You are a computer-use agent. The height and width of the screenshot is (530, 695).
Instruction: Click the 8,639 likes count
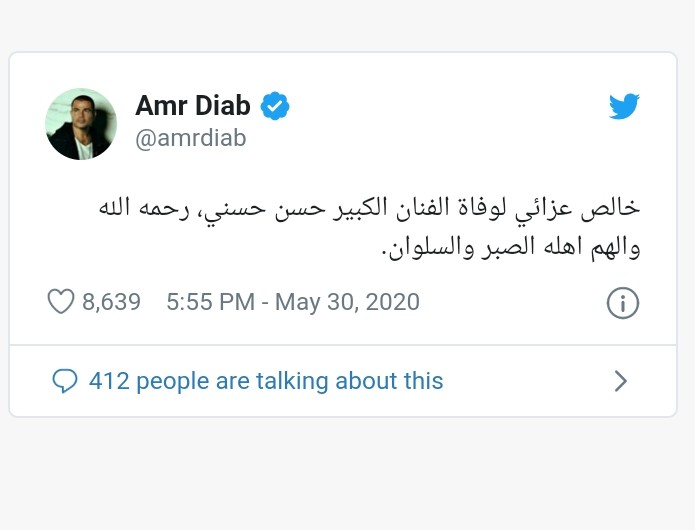[111, 302]
